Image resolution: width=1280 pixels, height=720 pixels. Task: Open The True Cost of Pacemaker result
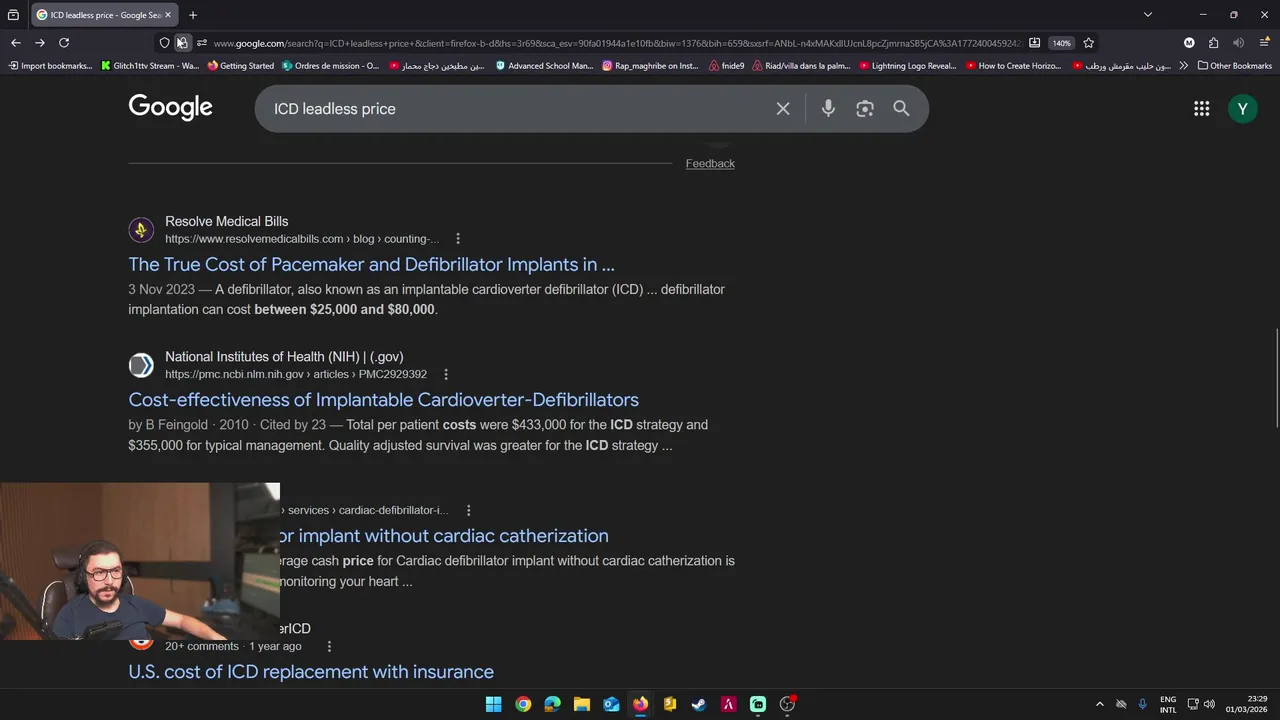[x=371, y=265]
